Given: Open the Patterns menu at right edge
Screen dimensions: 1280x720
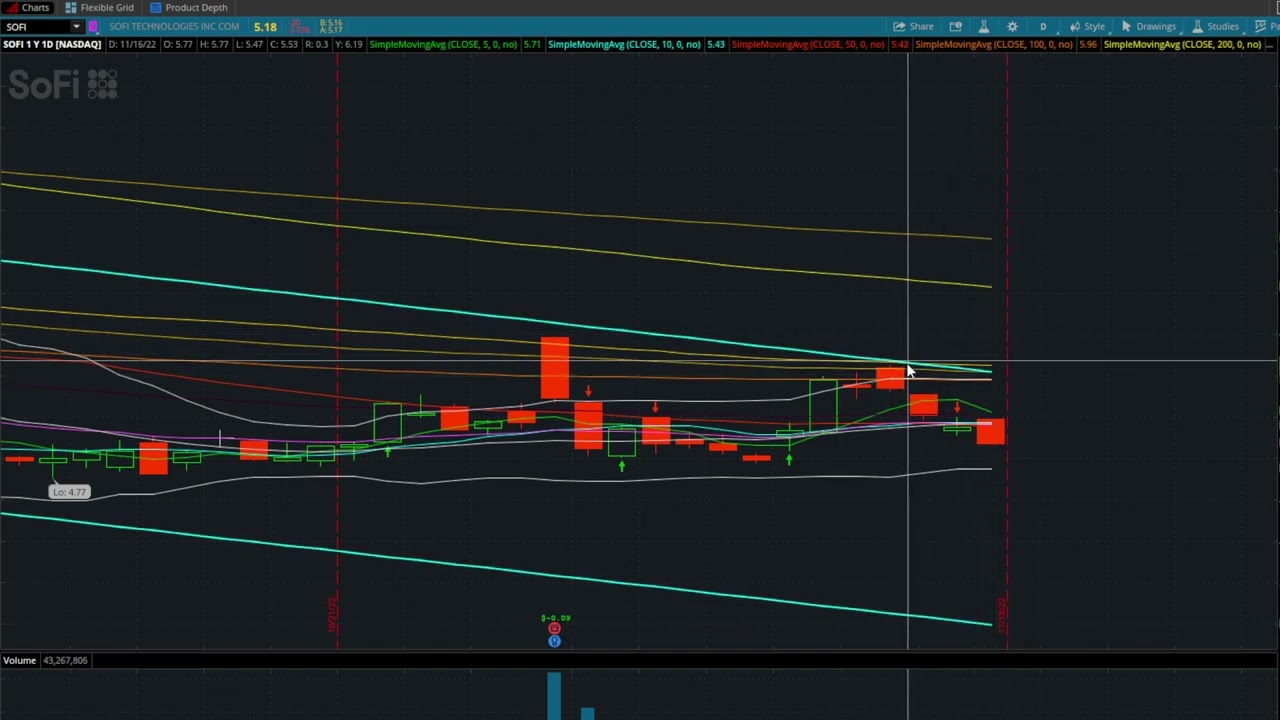Looking at the screenshot, I should (1266, 27).
